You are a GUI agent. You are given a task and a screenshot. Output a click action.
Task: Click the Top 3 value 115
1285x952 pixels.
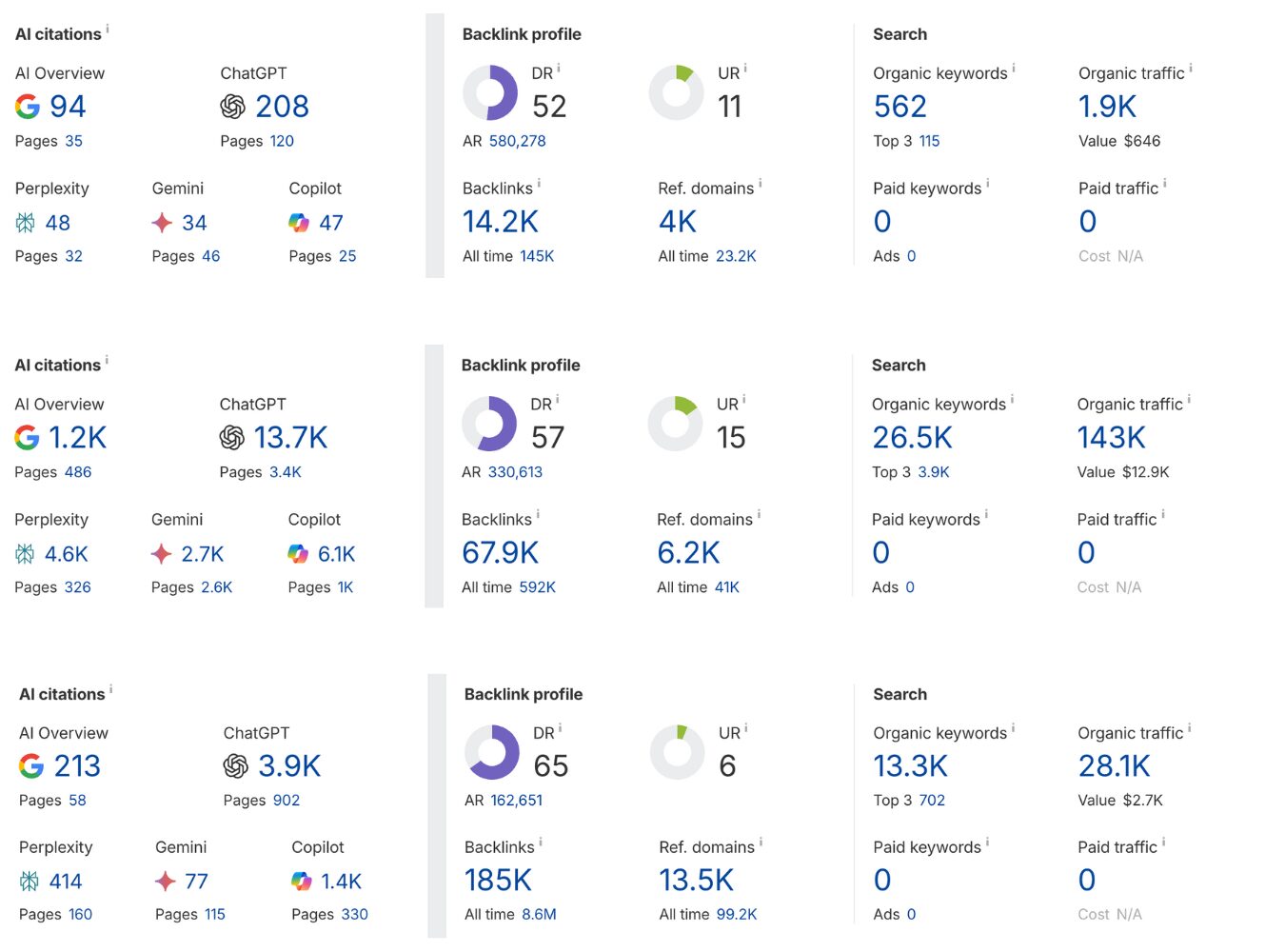coord(929,141)
